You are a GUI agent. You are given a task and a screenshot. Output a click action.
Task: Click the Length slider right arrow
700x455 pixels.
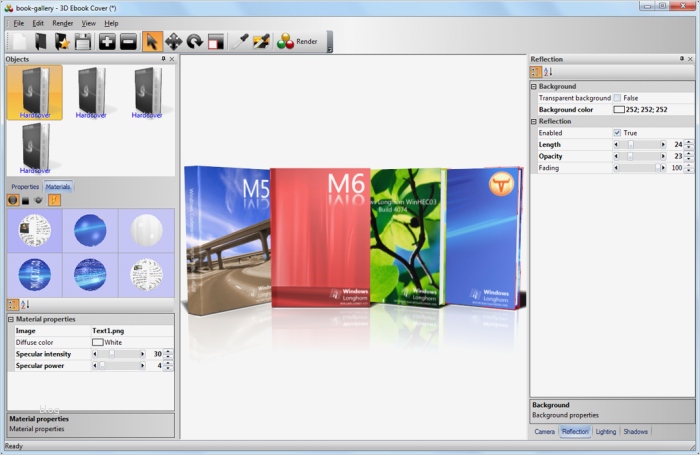tap(663, 144)
